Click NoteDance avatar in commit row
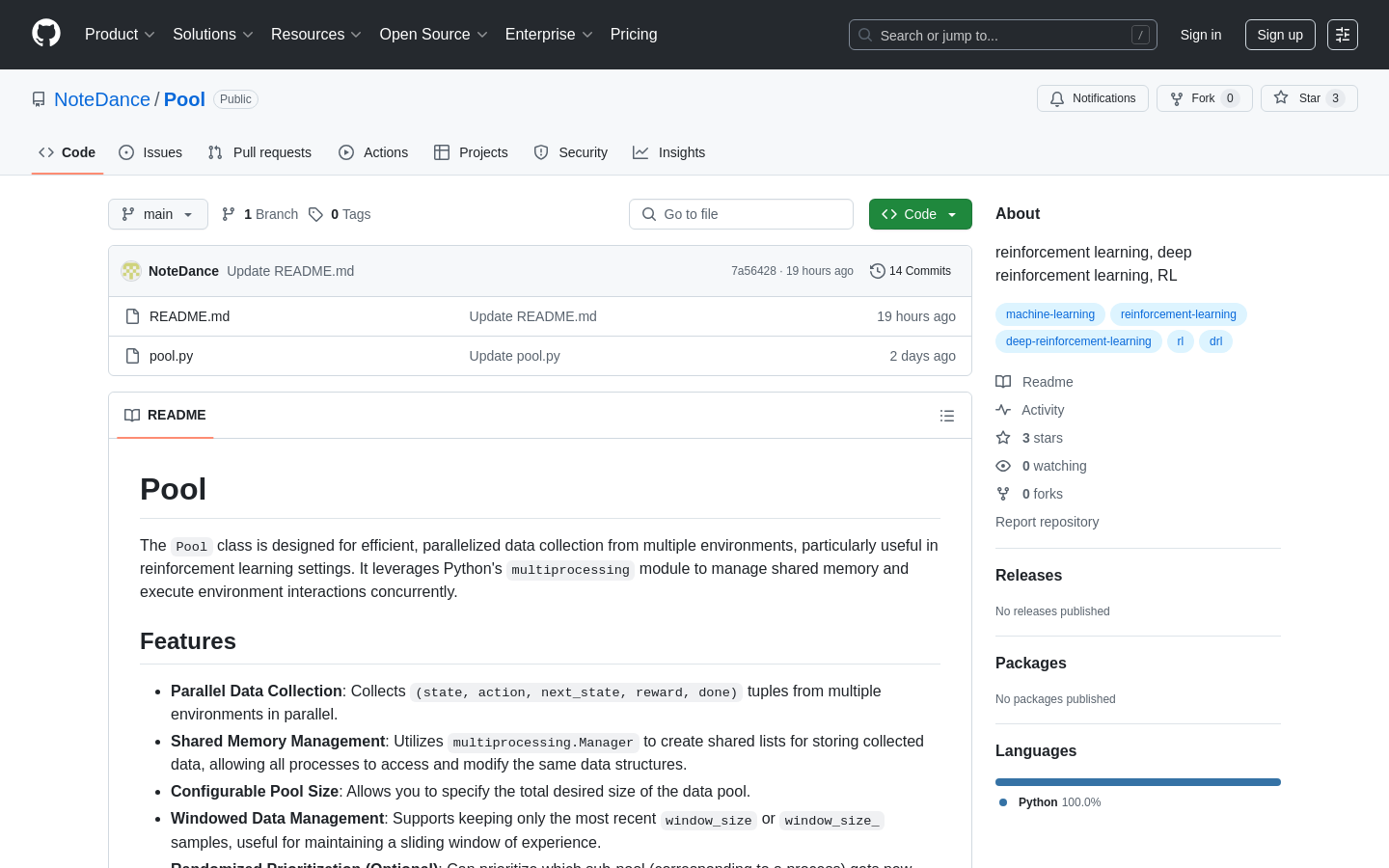The height and width of the screenshot is (868, 1389). coord(131,271)
